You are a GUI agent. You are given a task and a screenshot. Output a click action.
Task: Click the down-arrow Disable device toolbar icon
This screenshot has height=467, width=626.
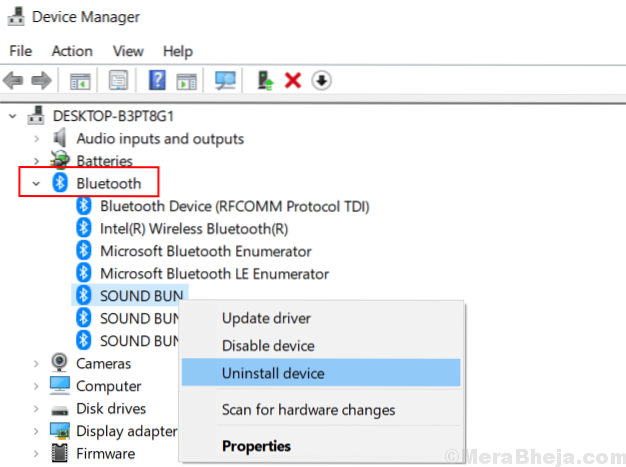click(x=321, y=81)
